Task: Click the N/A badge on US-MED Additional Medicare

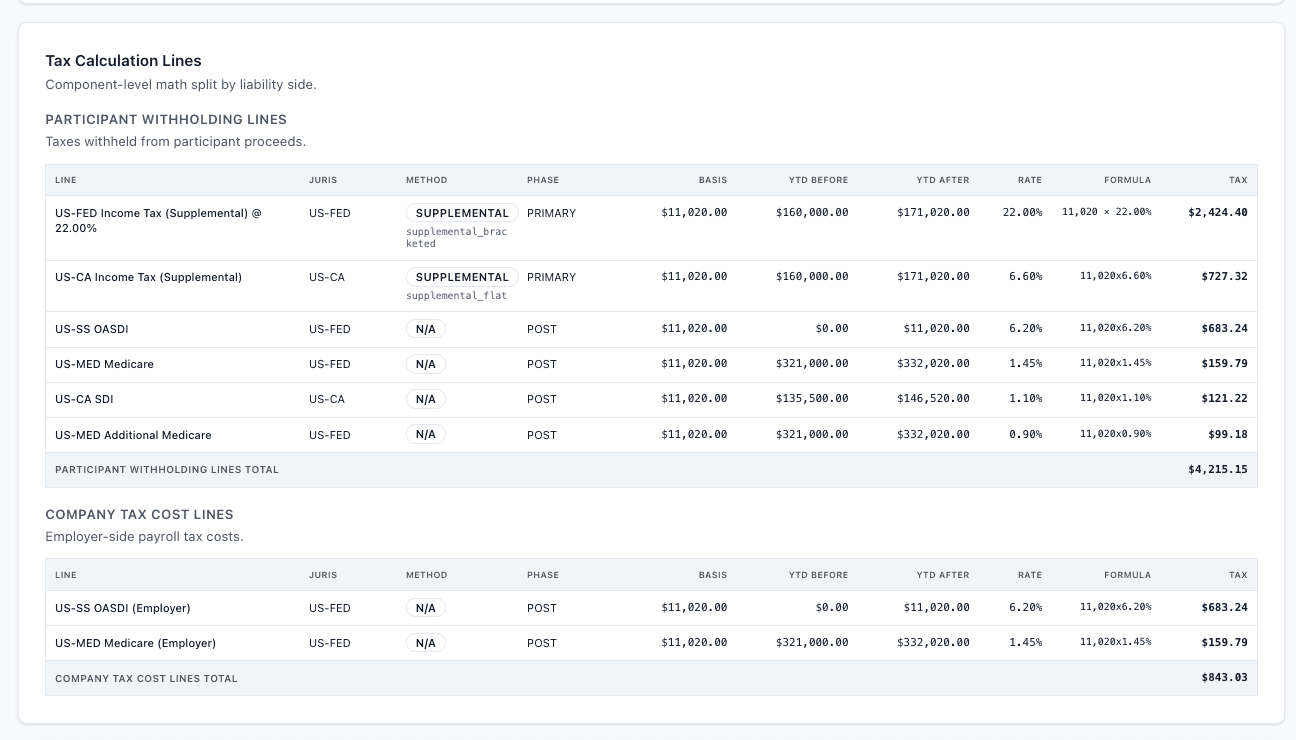Action: point(426,434)
